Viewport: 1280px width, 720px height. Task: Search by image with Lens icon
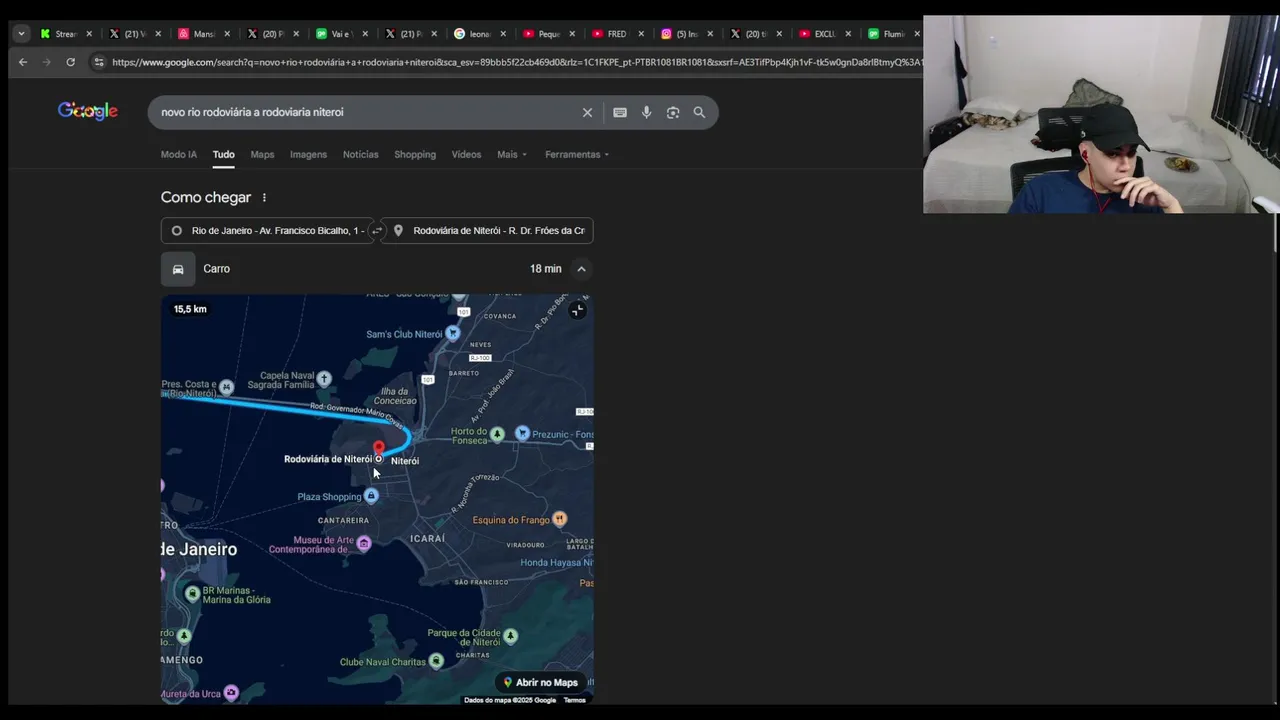[673, 113]
